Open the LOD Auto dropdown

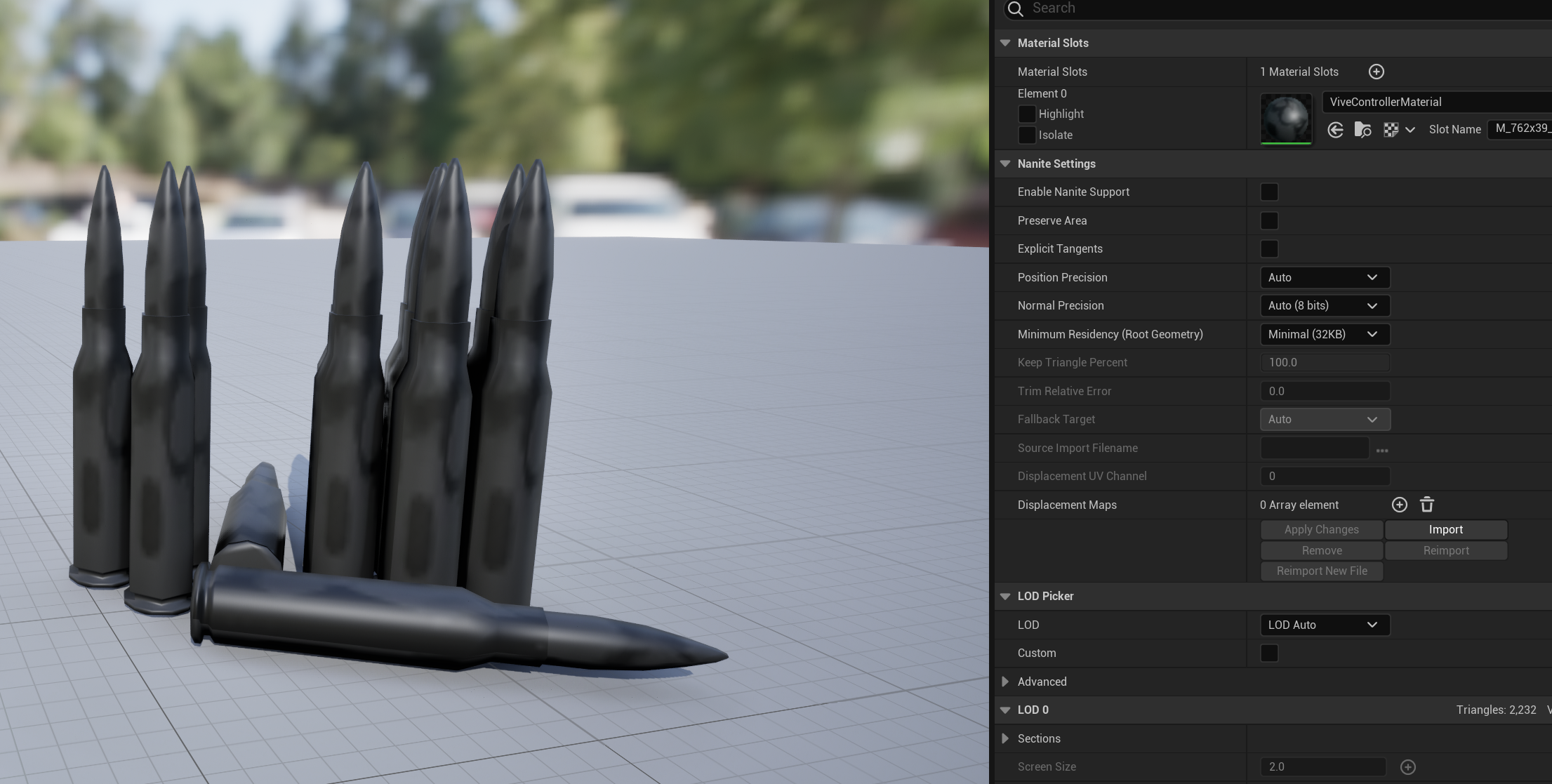click(1324, 625)
